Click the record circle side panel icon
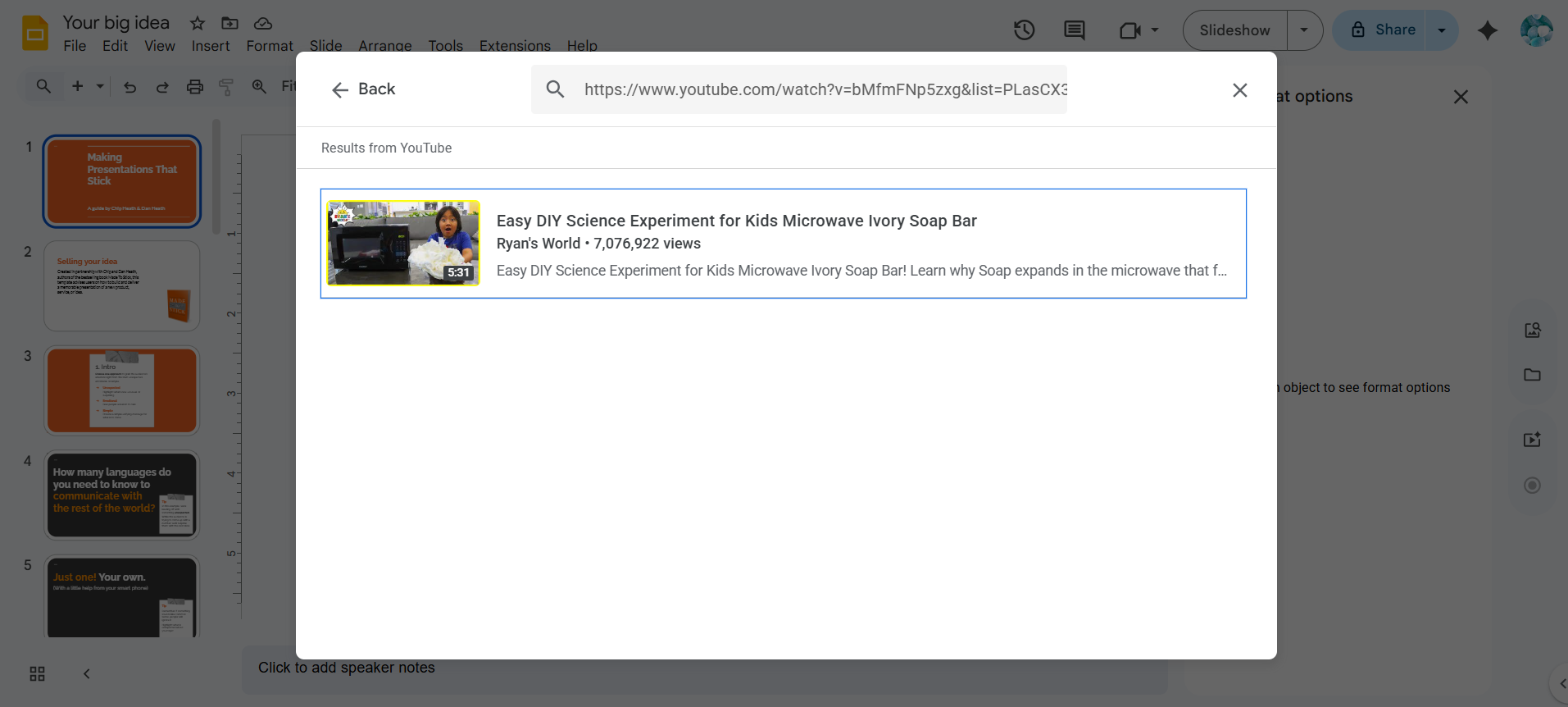1568x707 pixels. pyautogui.click(x=1533, y=486)
